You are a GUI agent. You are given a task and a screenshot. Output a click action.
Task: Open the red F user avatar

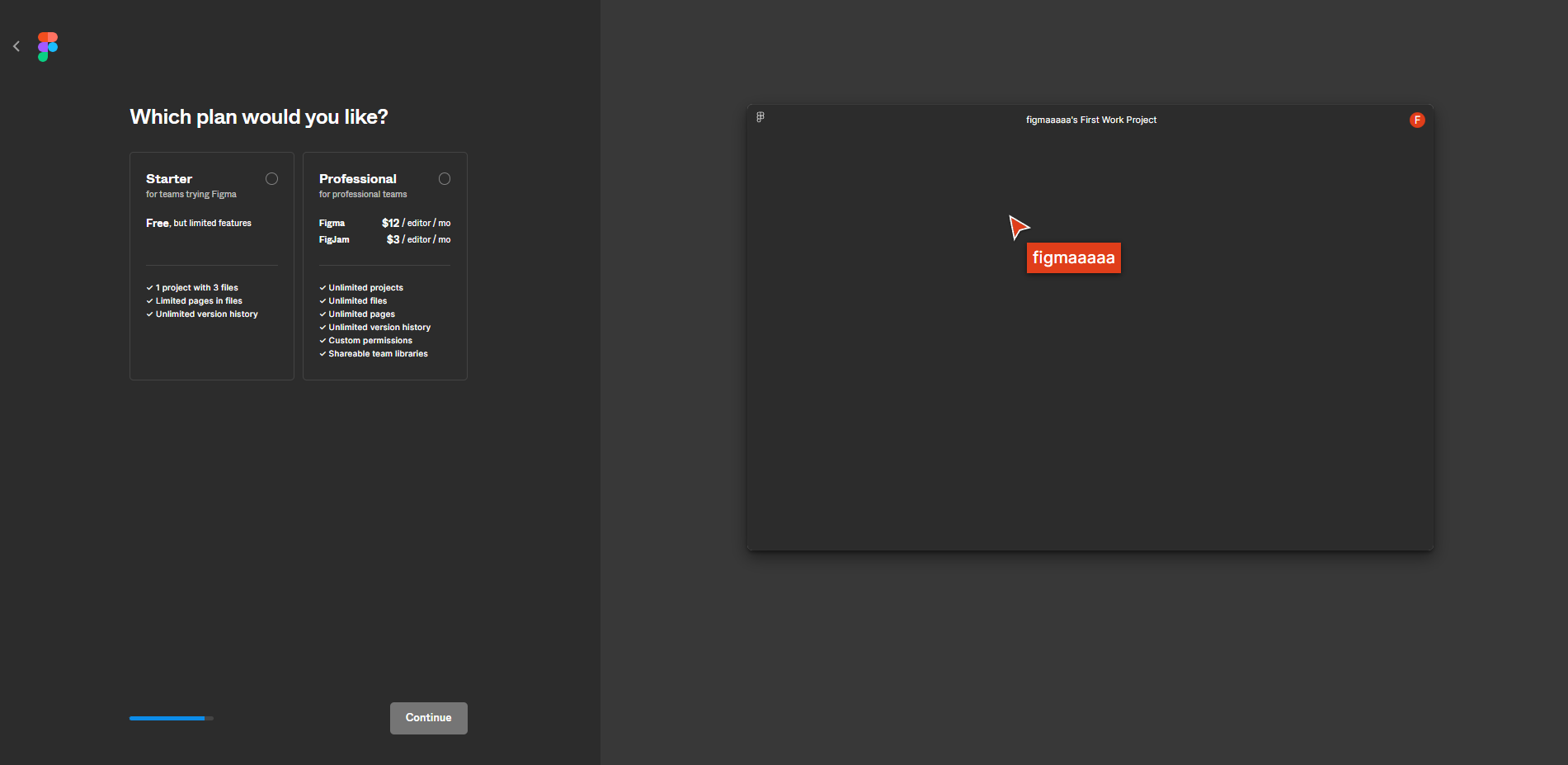click(x=1417, y=120)
